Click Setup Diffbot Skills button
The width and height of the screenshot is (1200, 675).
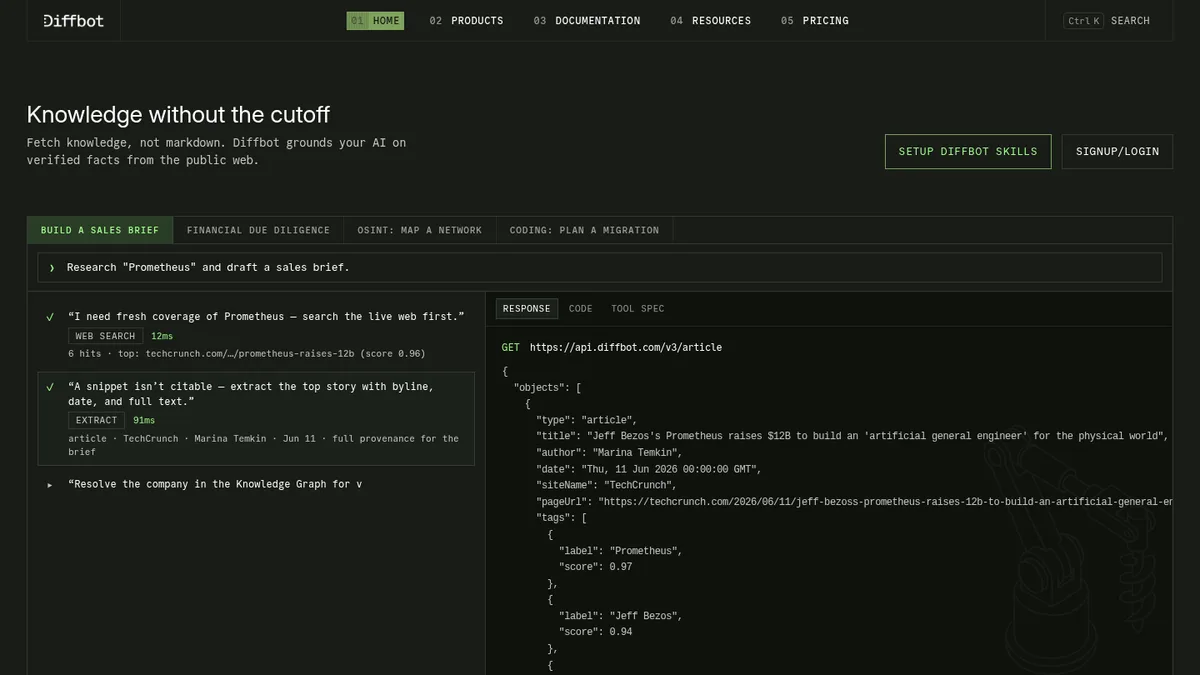[968, 151]
